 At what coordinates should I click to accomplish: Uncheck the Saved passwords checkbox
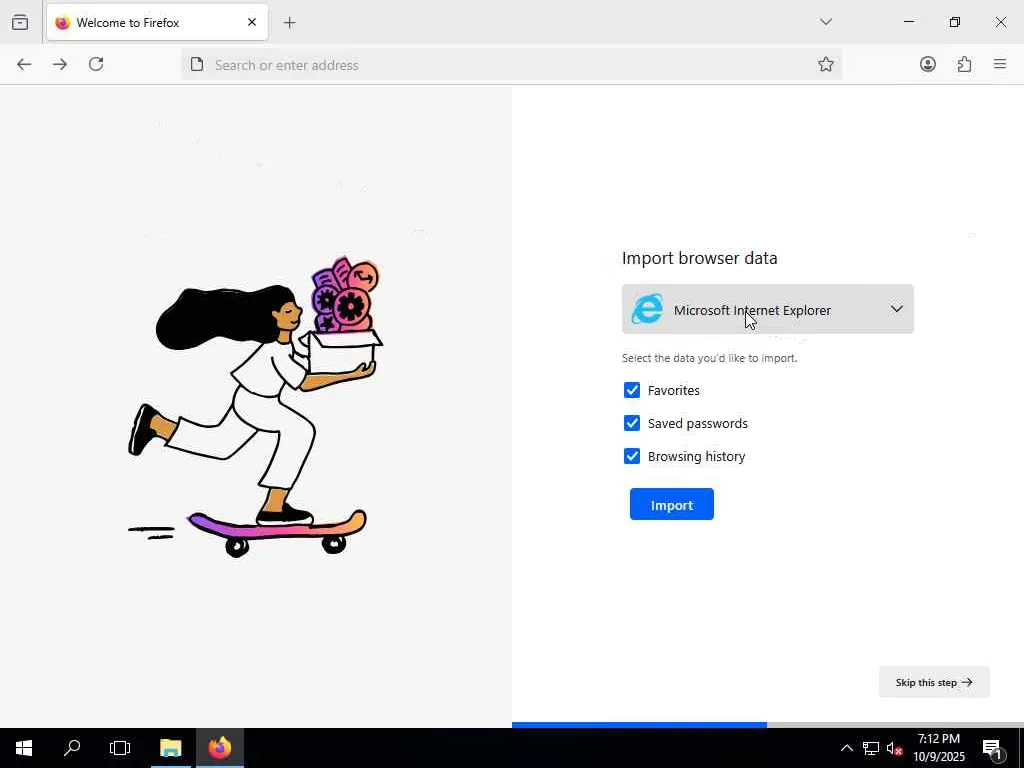[632, 423]
